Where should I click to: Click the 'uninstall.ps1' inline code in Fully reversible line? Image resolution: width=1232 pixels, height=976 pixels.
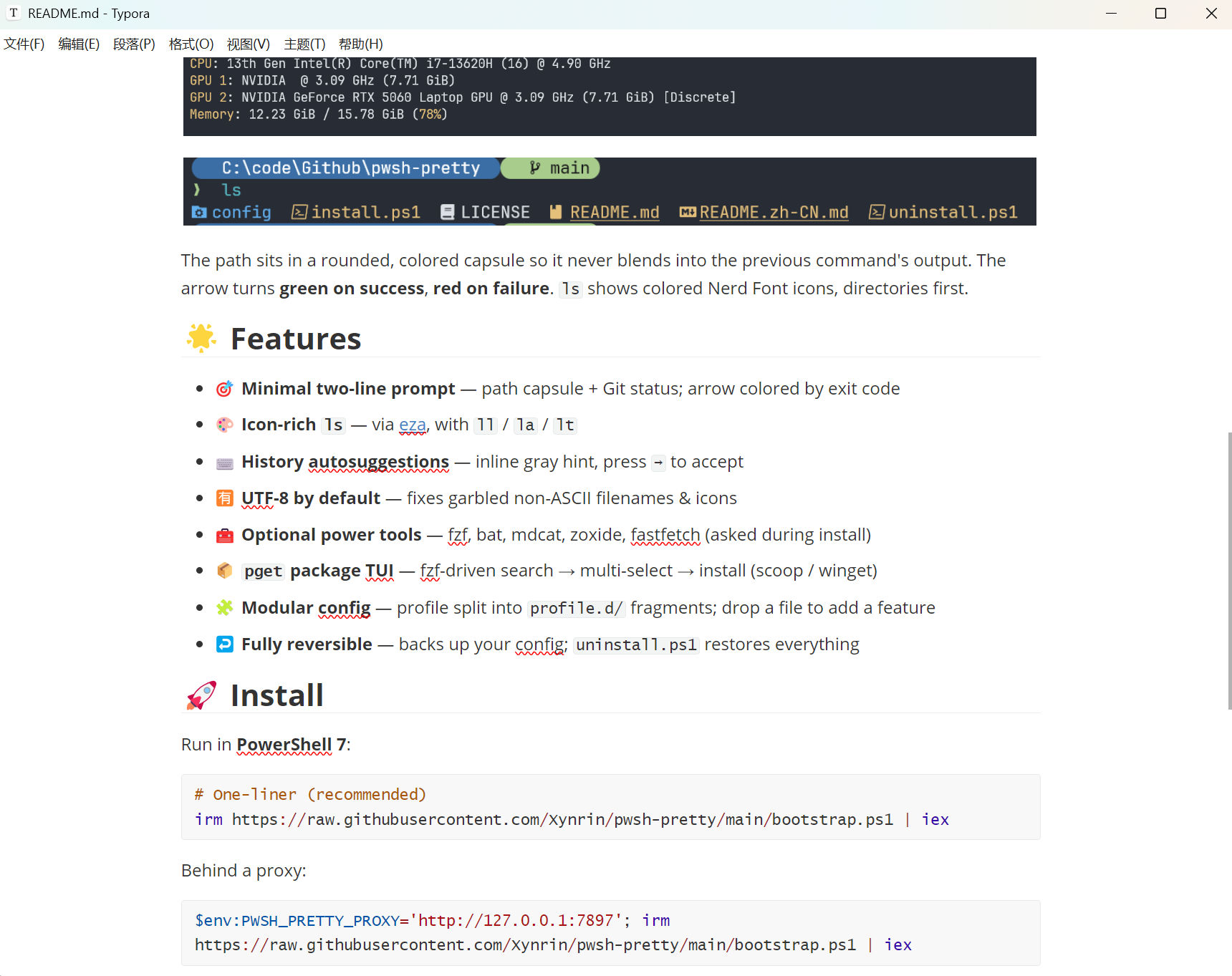pos(637,644)
